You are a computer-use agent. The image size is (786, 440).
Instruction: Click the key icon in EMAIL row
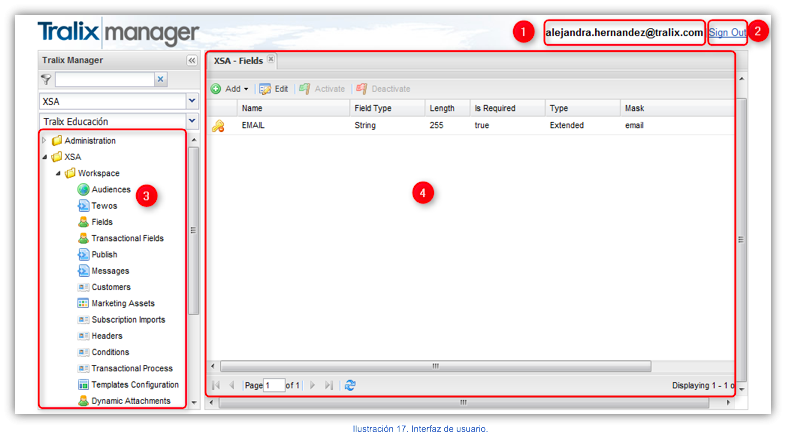tap(218, 126)
